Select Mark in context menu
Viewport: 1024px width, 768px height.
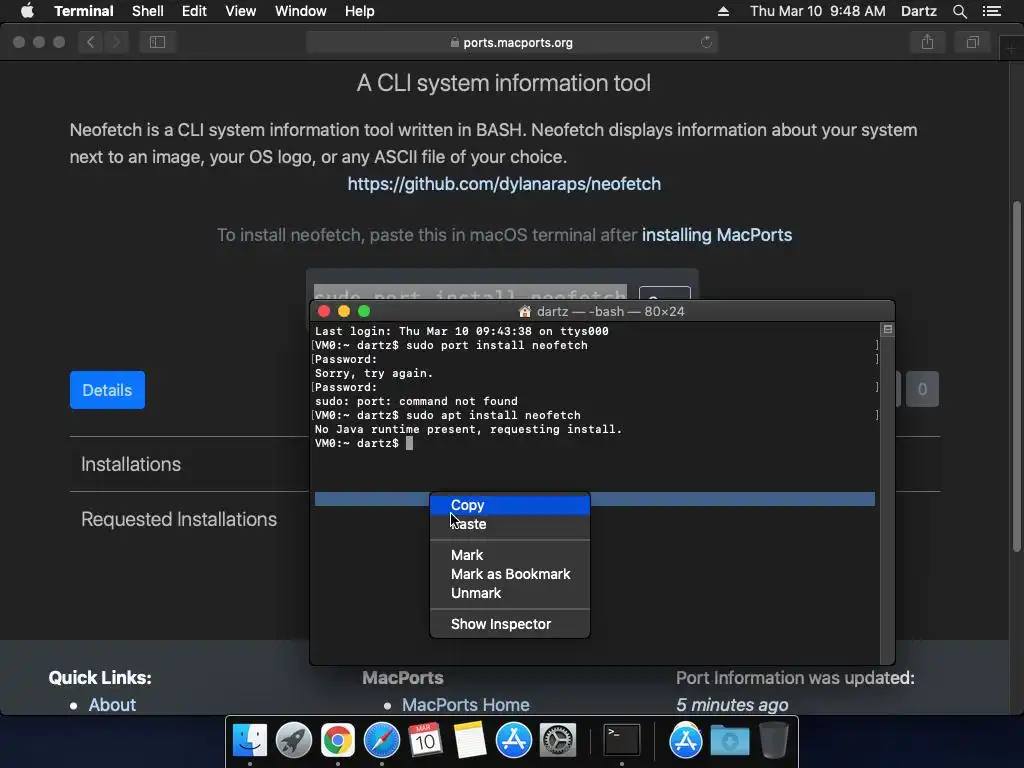(510, 555)
